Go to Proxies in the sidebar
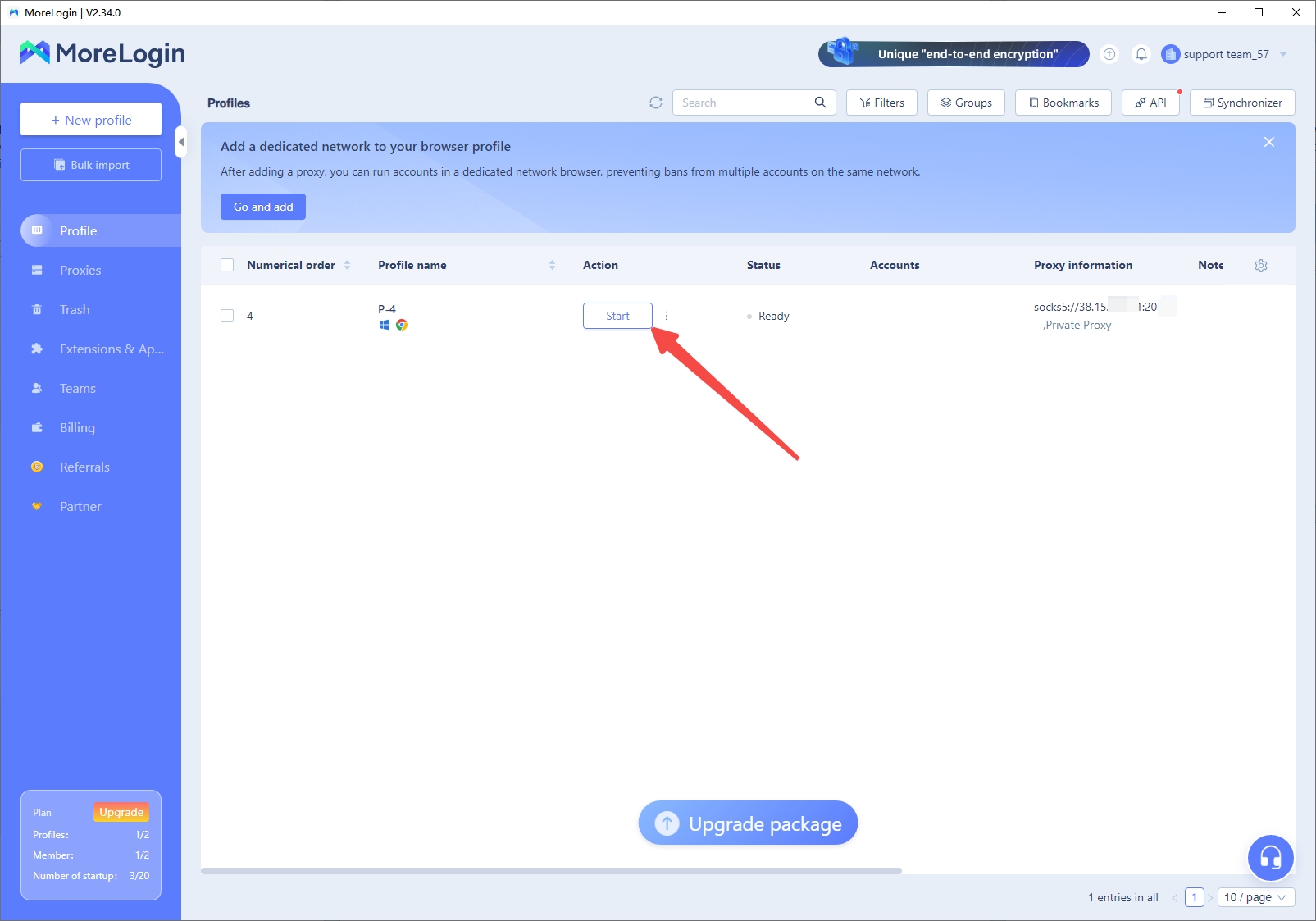This screenshot has width=1316, height=921. coord(80,270)
